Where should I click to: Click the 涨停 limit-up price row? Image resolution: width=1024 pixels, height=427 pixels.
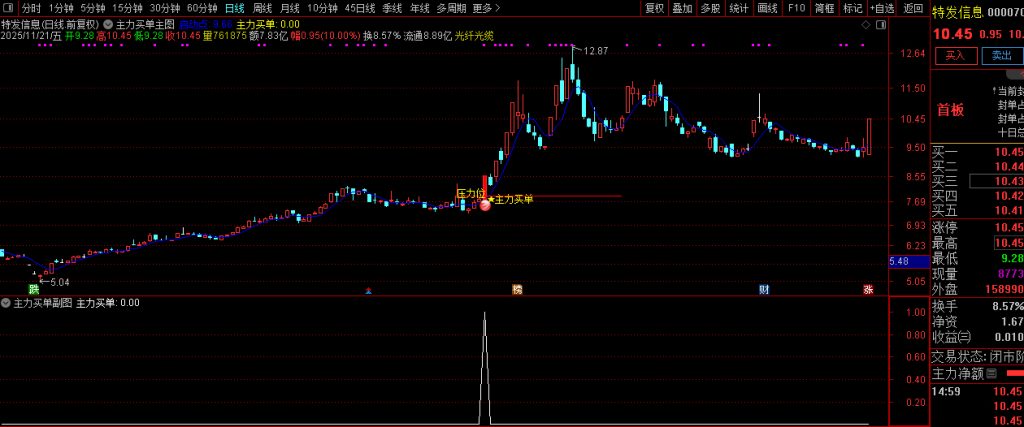click(x=977, y=227)
